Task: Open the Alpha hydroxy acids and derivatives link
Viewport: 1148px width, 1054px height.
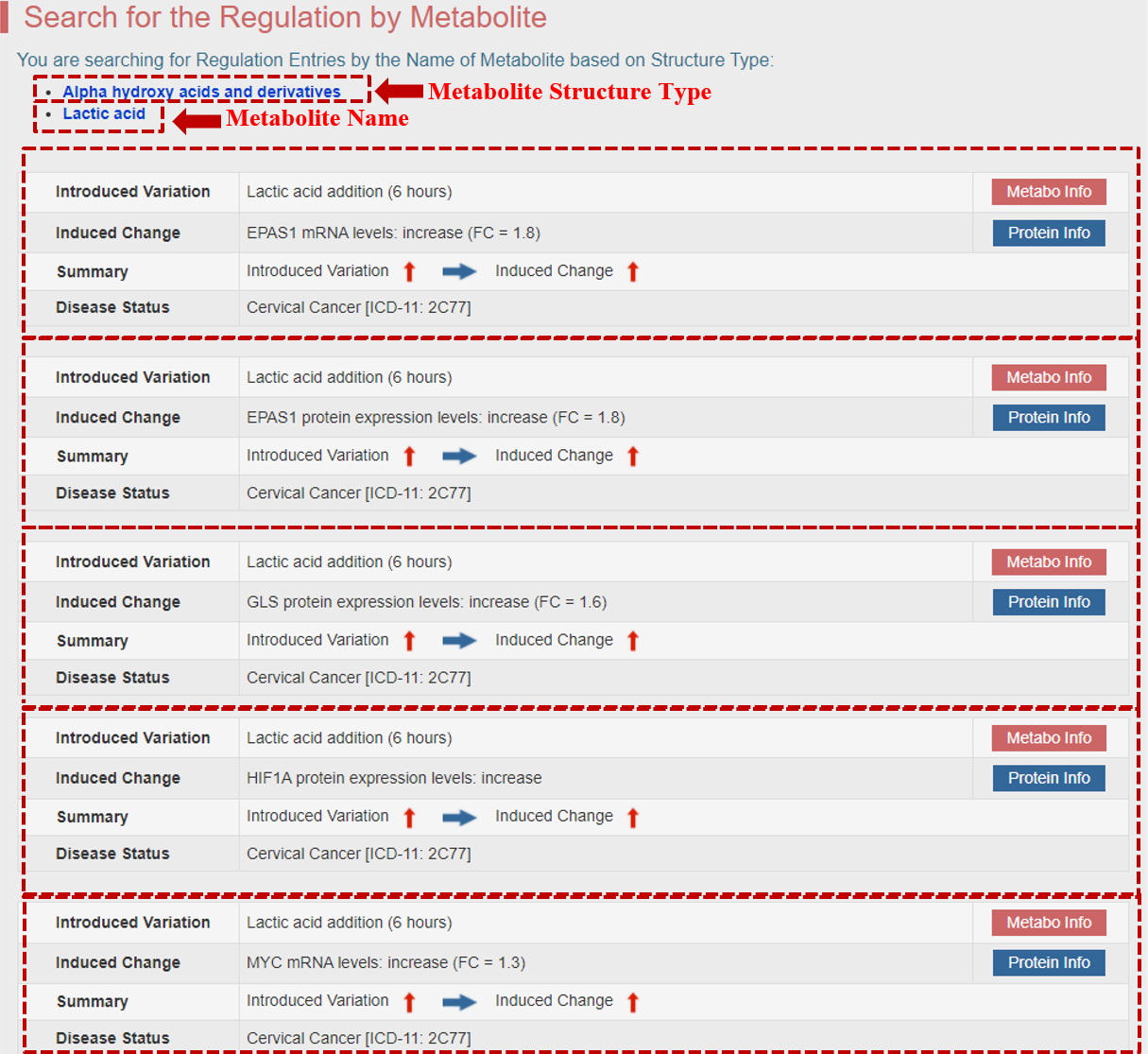Action: coord(201,92)
